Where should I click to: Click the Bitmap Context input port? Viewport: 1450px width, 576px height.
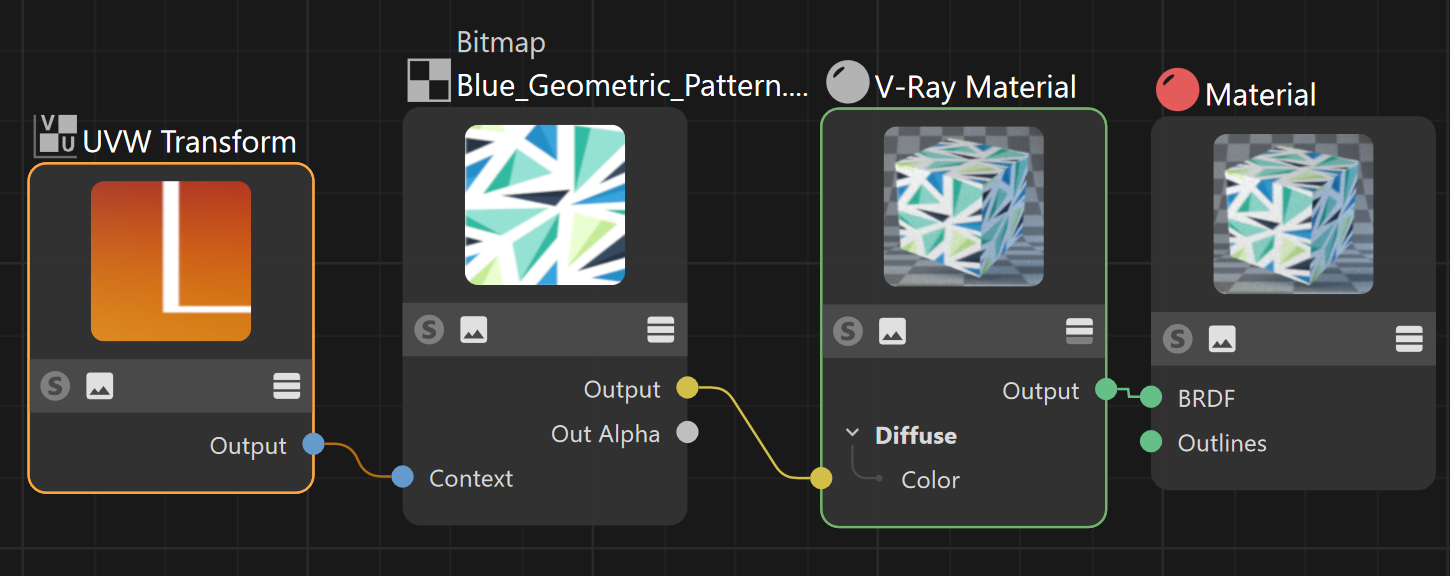(403, 477)
